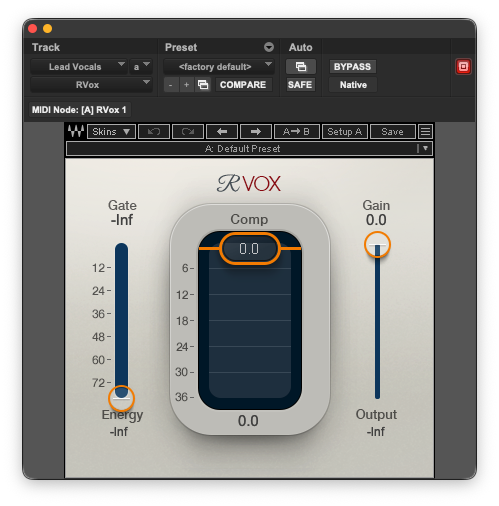Toggle automation SAFE mode
This screenshot has height=506, width=499.
coord(300,85)
